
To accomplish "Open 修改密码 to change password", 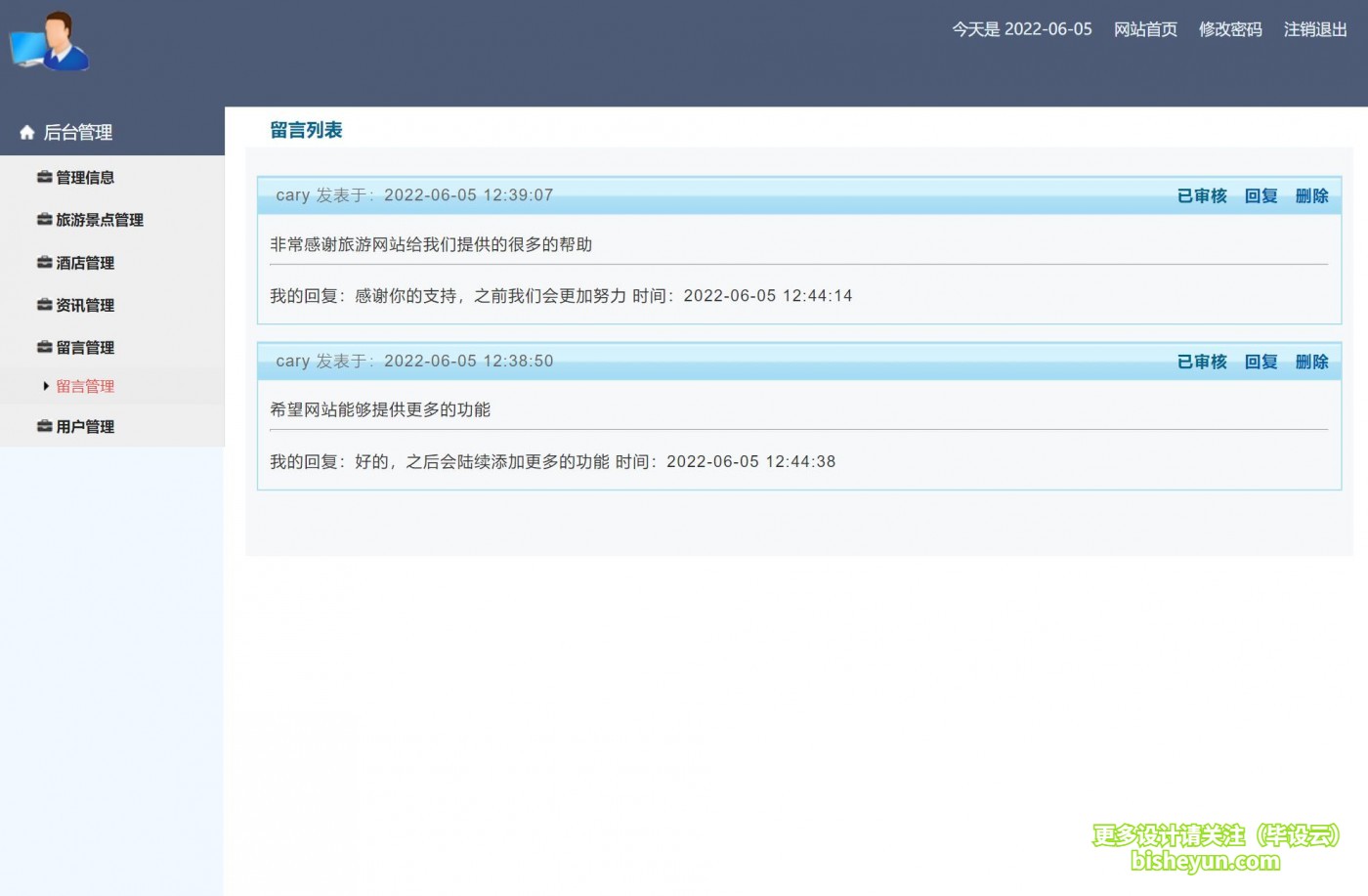I will tap(1229, 29).
